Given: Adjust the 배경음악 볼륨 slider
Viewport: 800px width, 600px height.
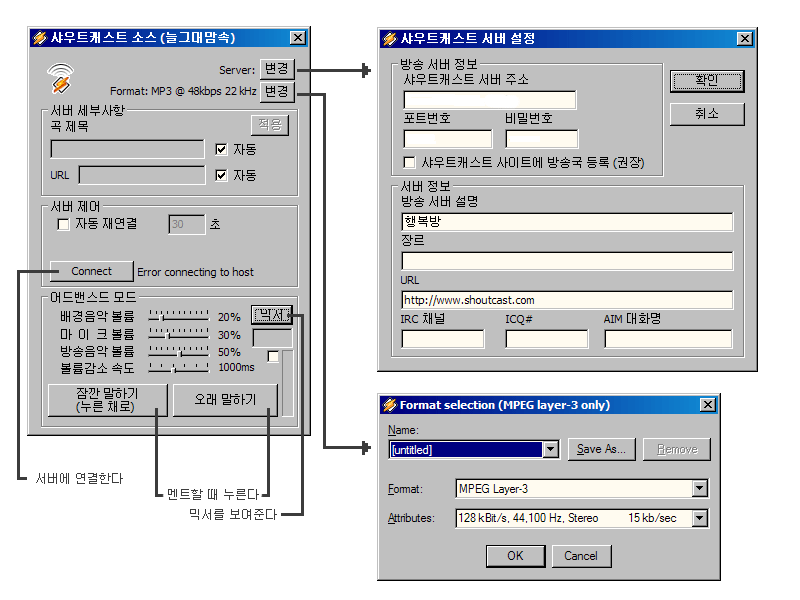Looking at the screenshot, I should point(179,315).
